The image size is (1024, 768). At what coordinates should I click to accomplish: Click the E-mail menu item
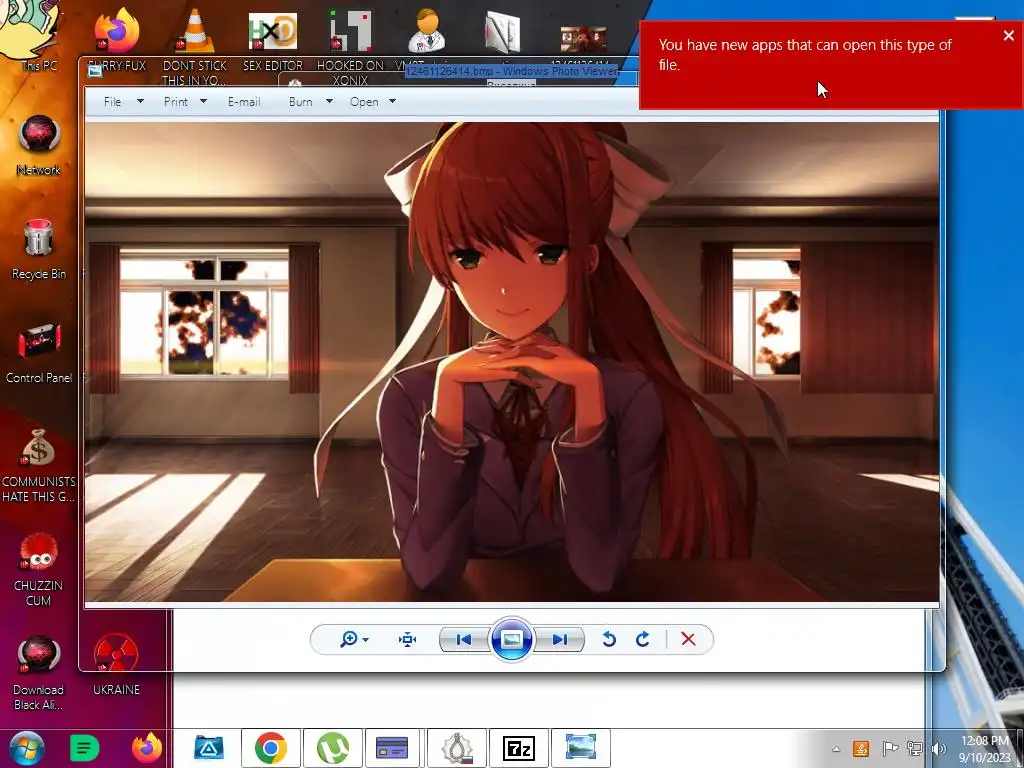click(244, 102)
